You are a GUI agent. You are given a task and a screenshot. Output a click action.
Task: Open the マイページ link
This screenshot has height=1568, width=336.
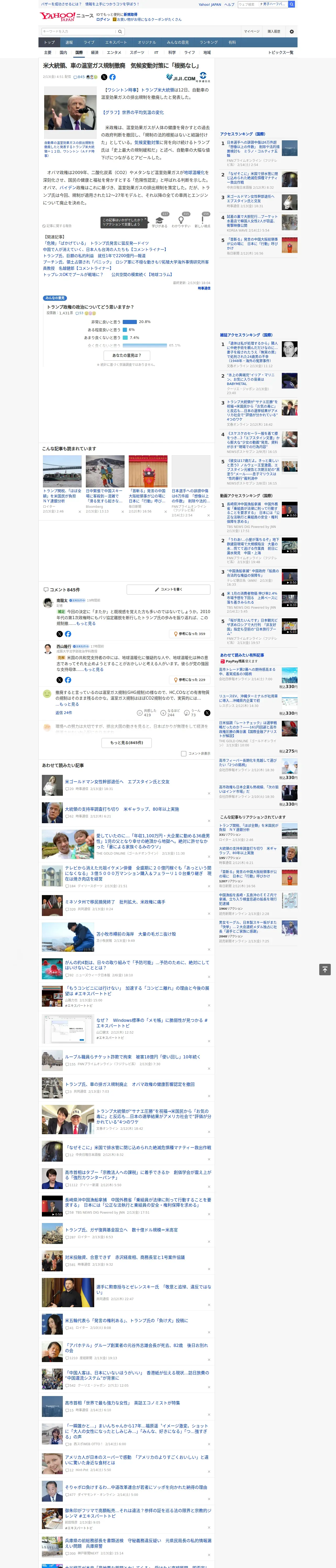point(252,32)
